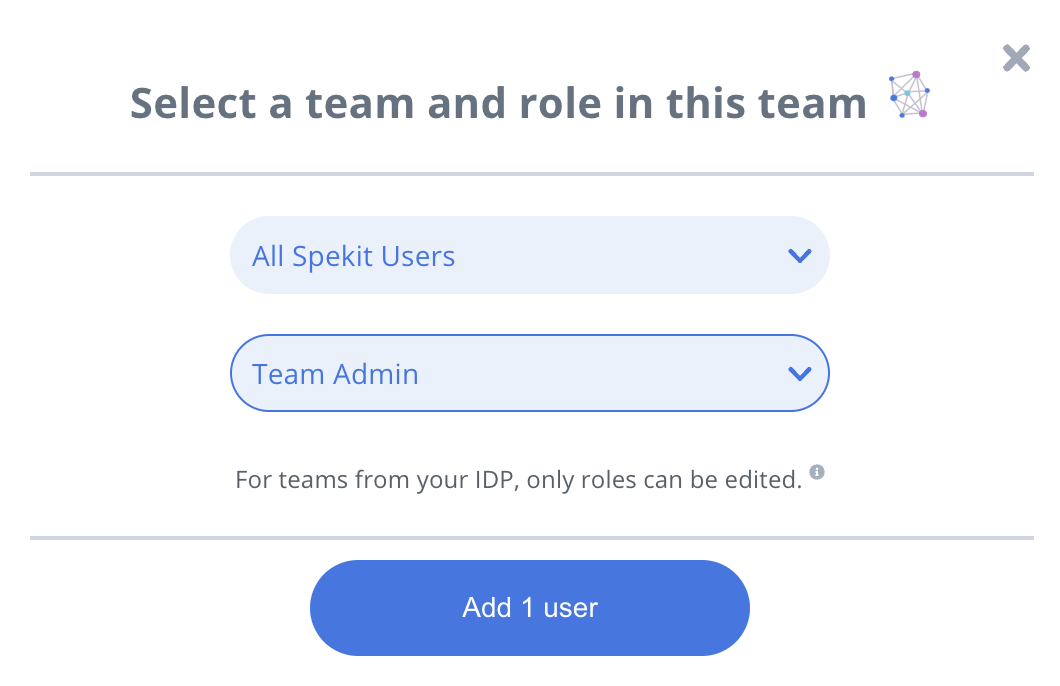Click the blue down arrow in the team selector
Viewport: 1060px width, 686px height.
pos(800,255)
